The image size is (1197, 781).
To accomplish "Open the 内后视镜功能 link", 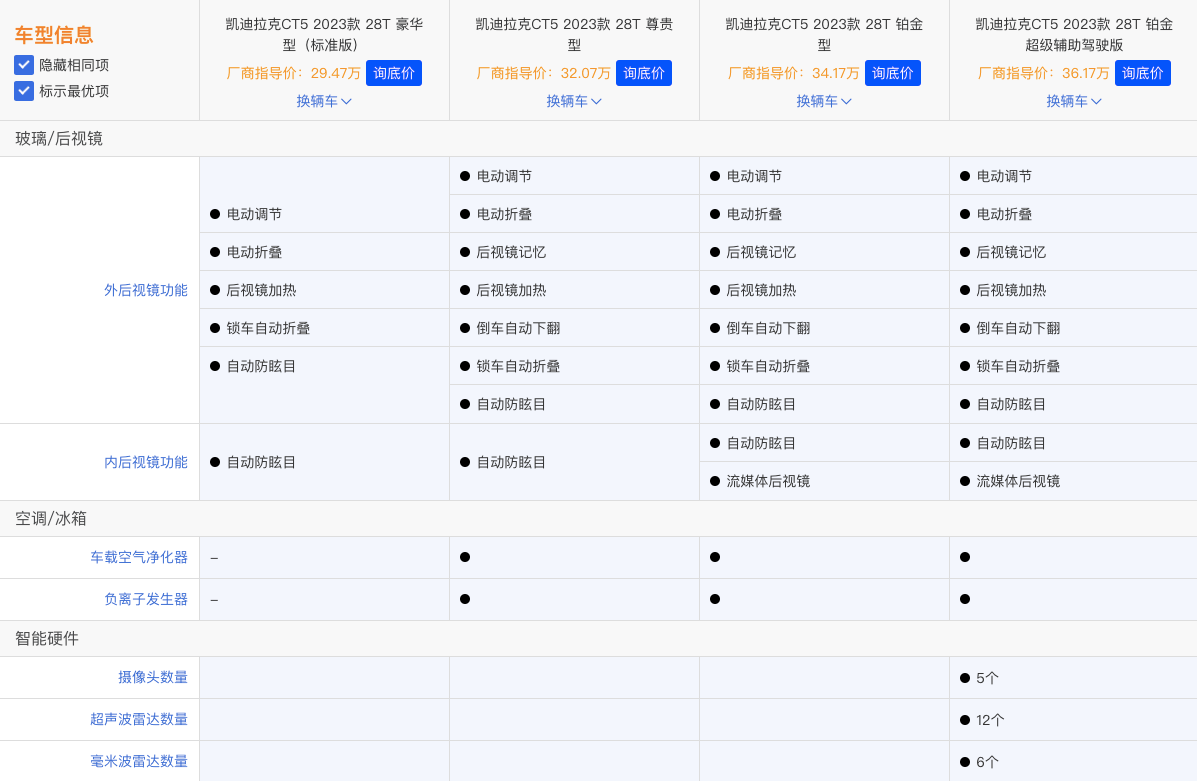I will pyautogui.click(x=146, y=462).
